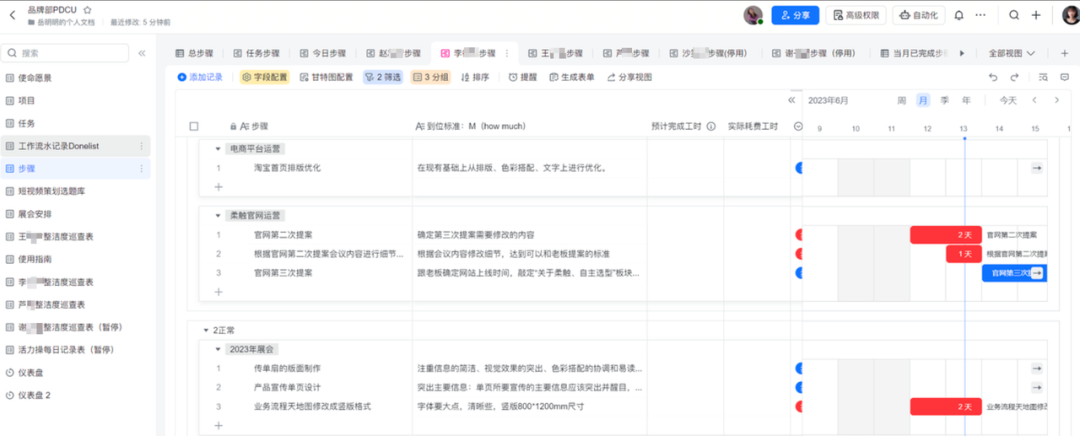Open the 2 筛选 filter

pyautogui.click(x=383, y=77)
